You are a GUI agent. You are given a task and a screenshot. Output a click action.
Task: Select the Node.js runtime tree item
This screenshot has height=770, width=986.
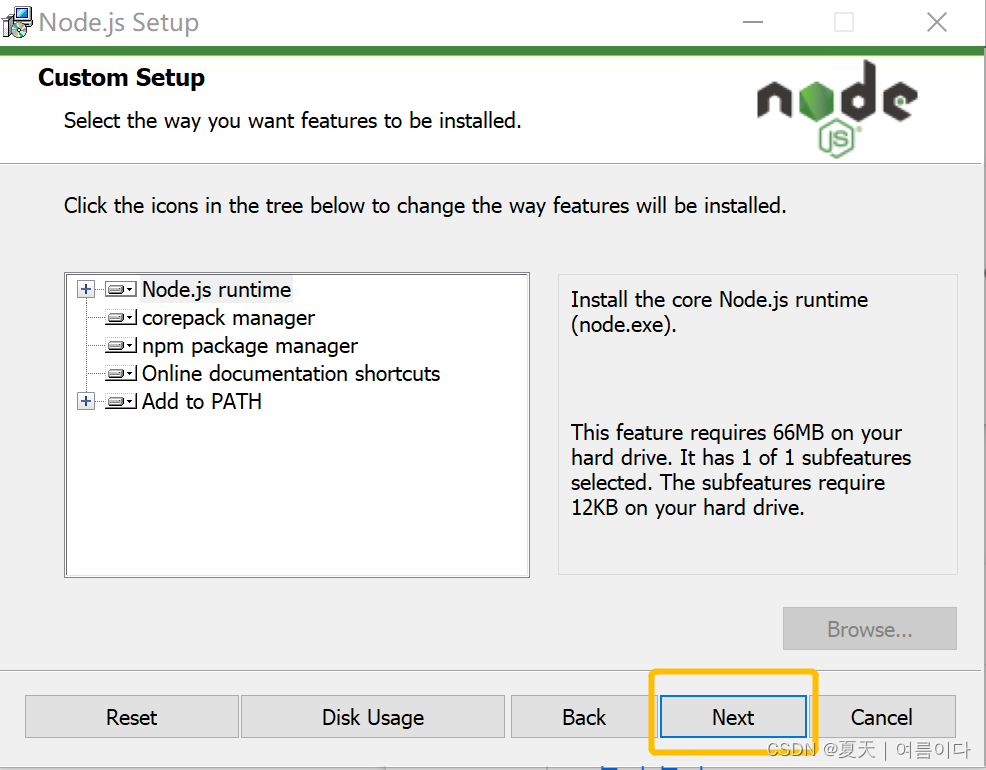[x=216, y=290]
